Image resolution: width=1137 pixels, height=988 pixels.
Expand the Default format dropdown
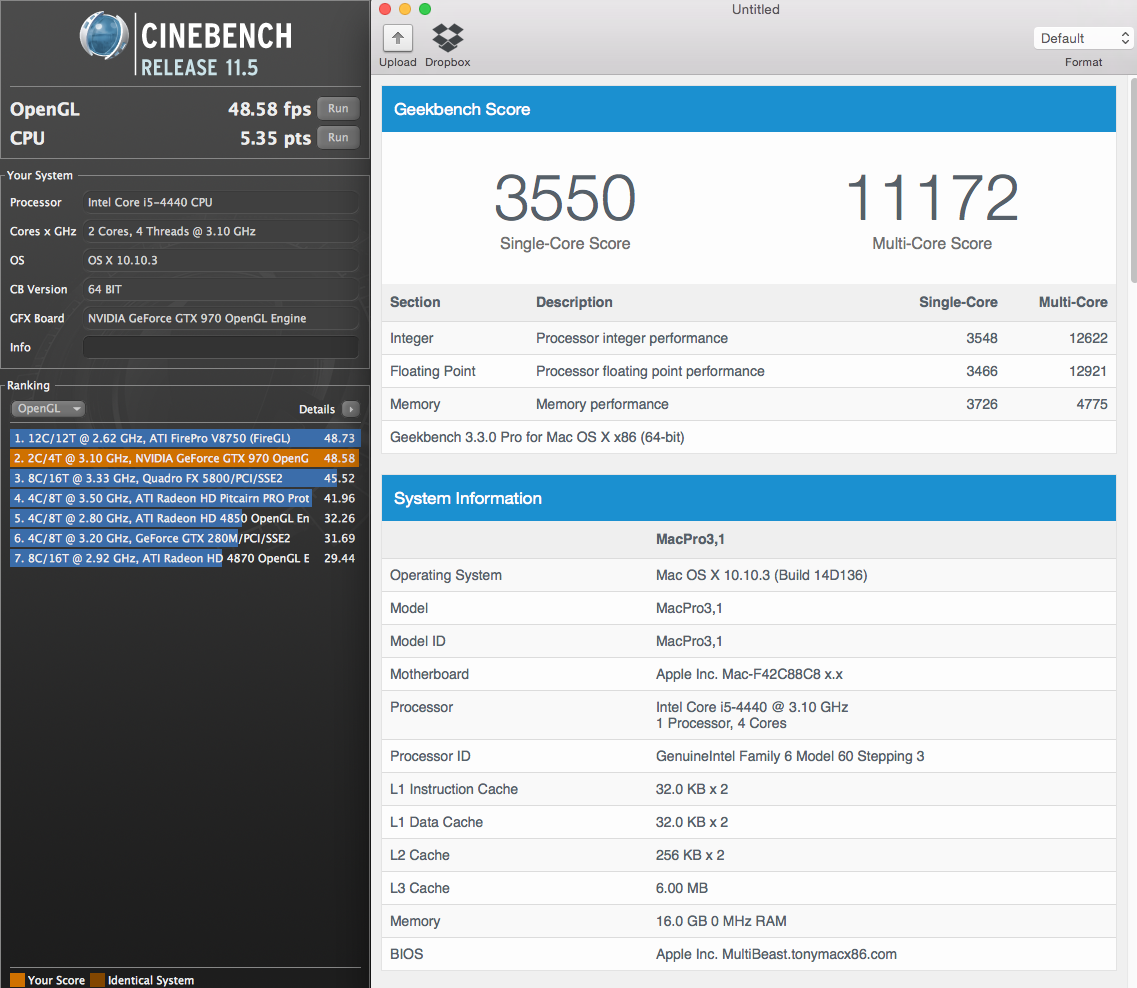point(1083,38)
